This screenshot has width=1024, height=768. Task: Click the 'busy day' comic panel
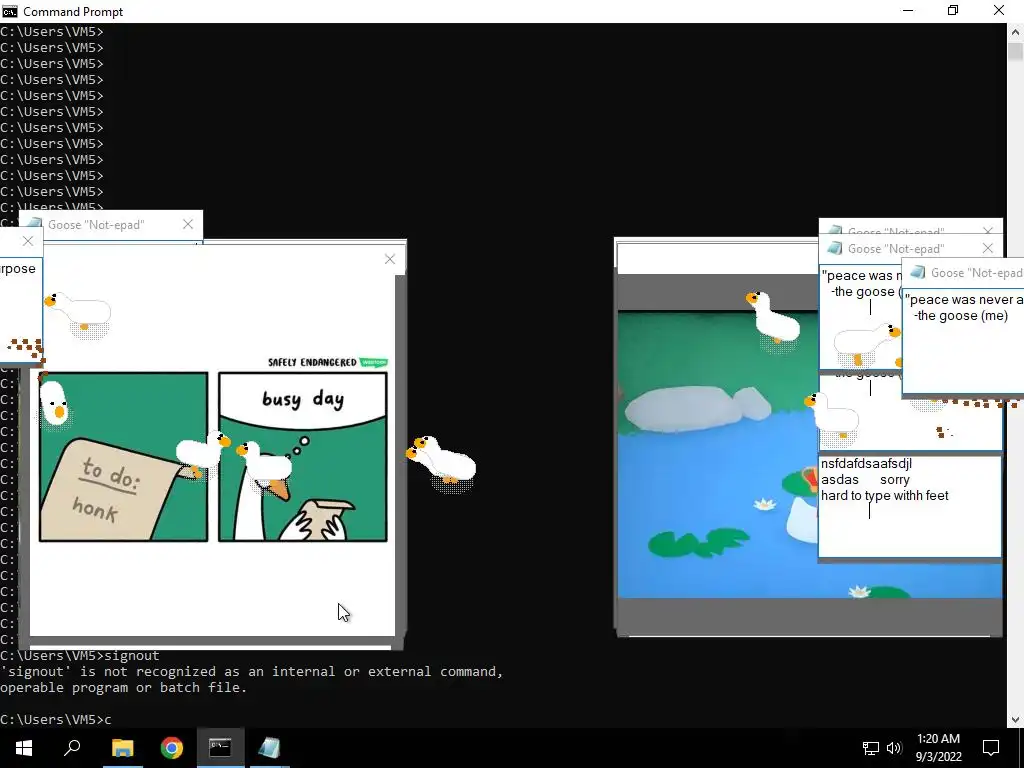click(302, 456)
